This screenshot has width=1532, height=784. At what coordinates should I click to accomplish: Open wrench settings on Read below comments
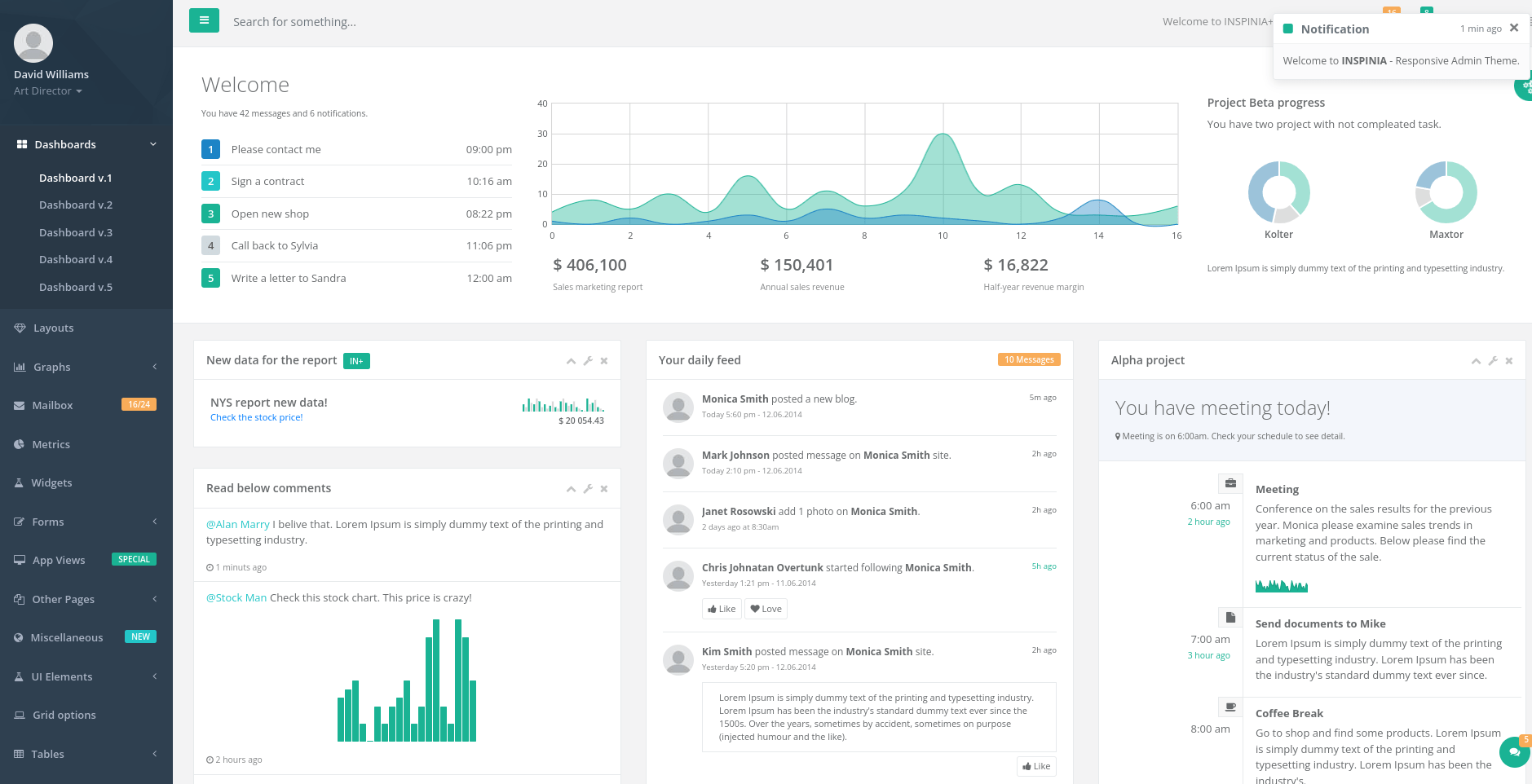pos(588,488)
